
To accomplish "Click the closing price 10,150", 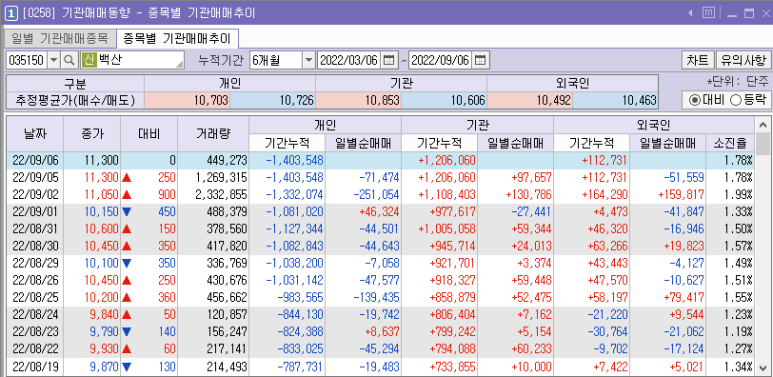I will (x=101, y=212).
